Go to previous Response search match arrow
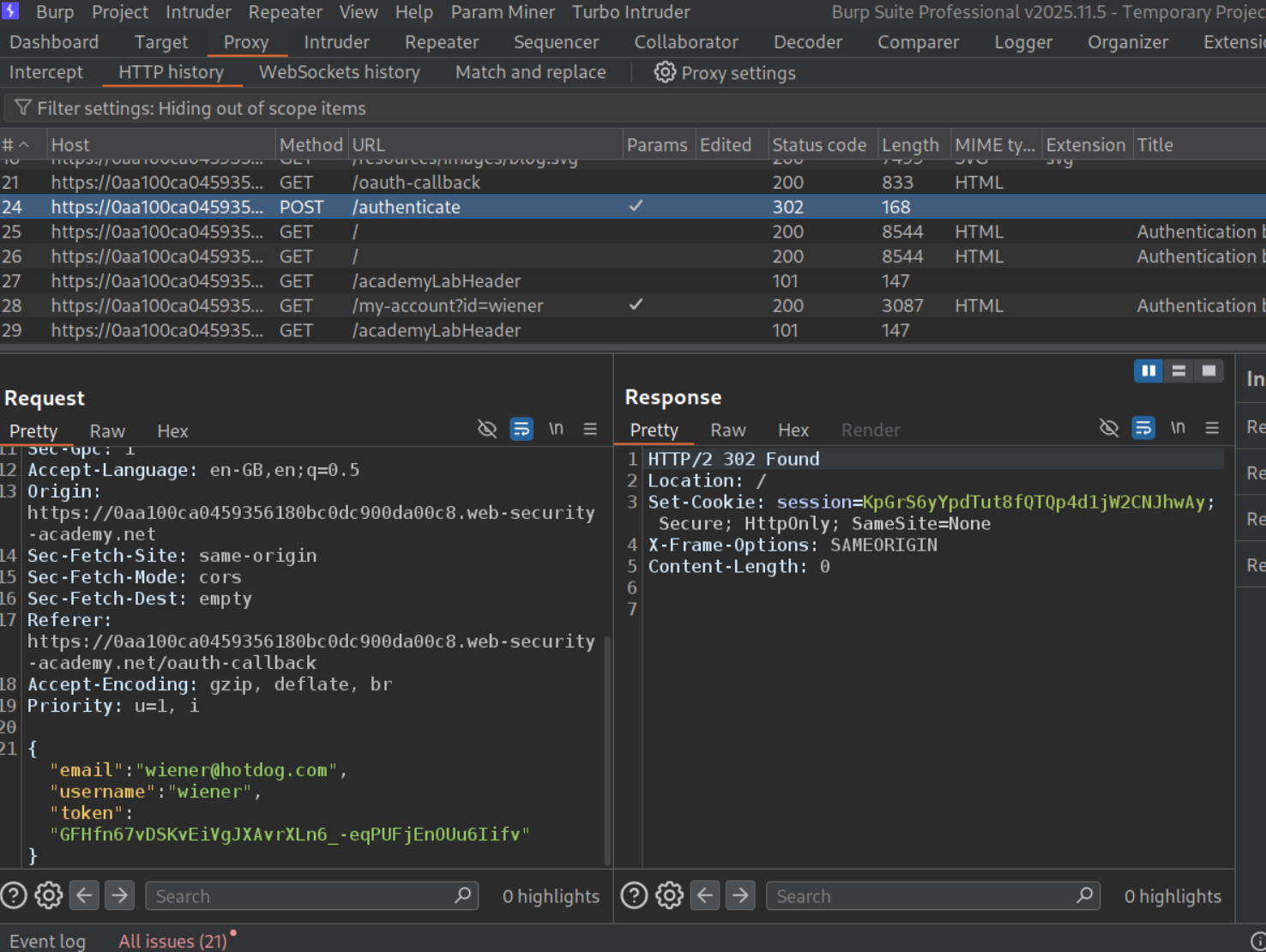Screen dimensions: 1266x952 pyautogui.click(x=705, y=896)
